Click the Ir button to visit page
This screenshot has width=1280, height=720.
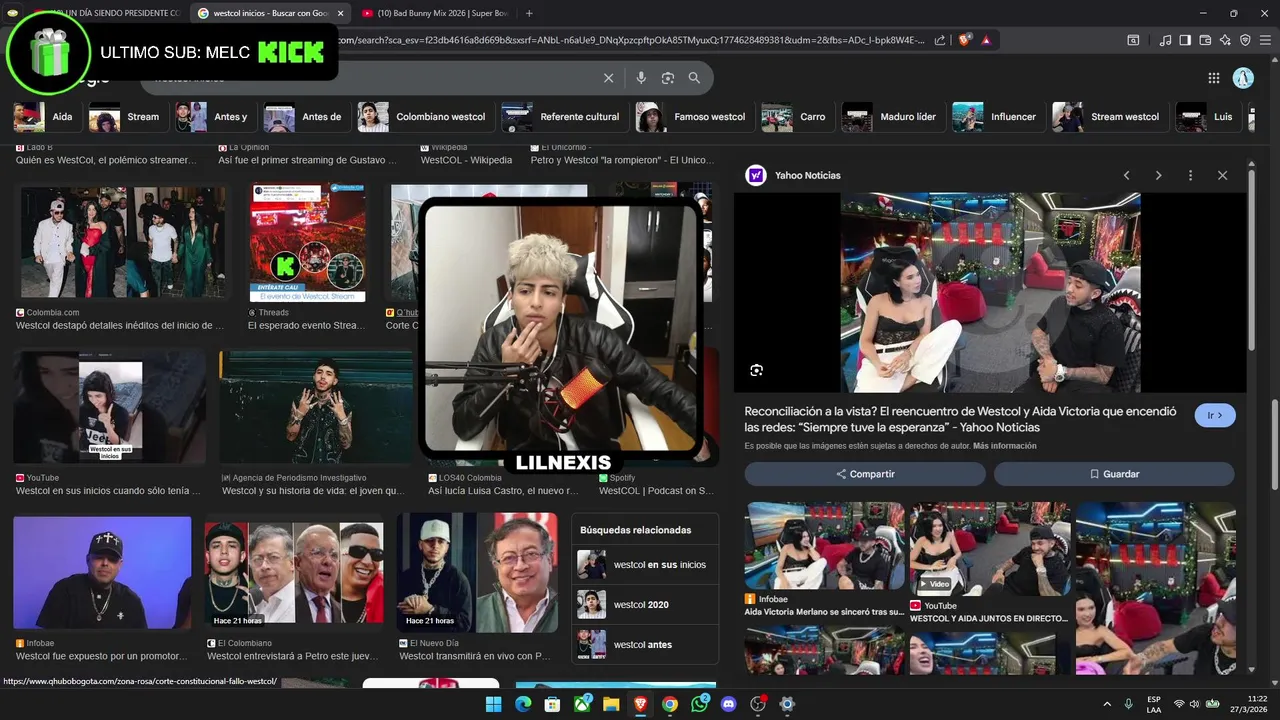click(1215, 415)
